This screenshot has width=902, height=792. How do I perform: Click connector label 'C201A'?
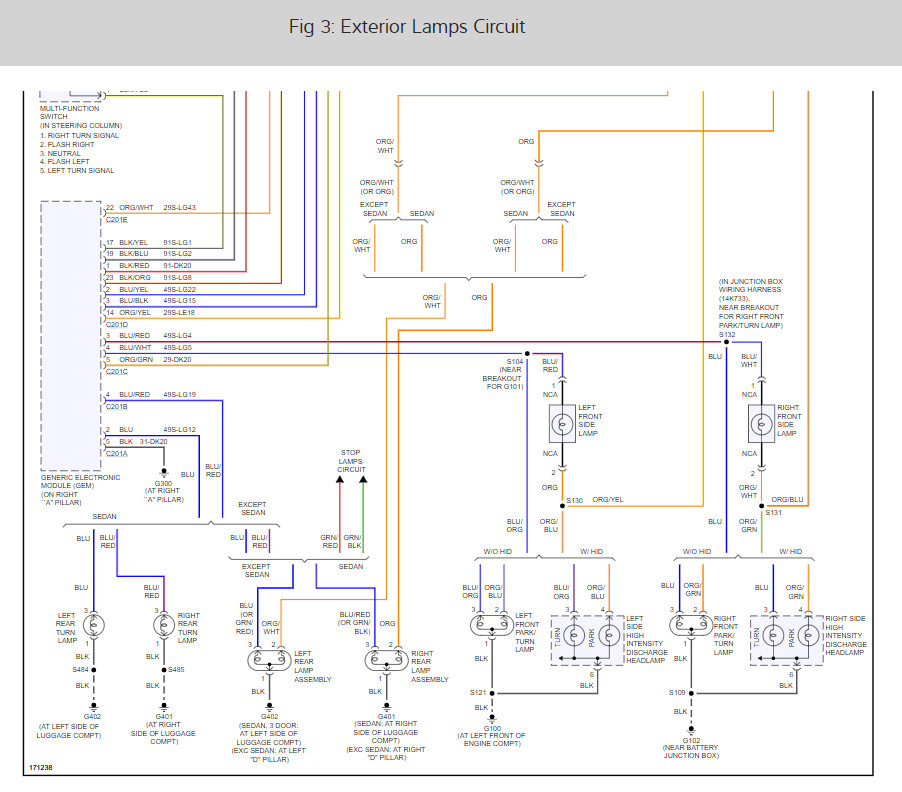(117, 454)
